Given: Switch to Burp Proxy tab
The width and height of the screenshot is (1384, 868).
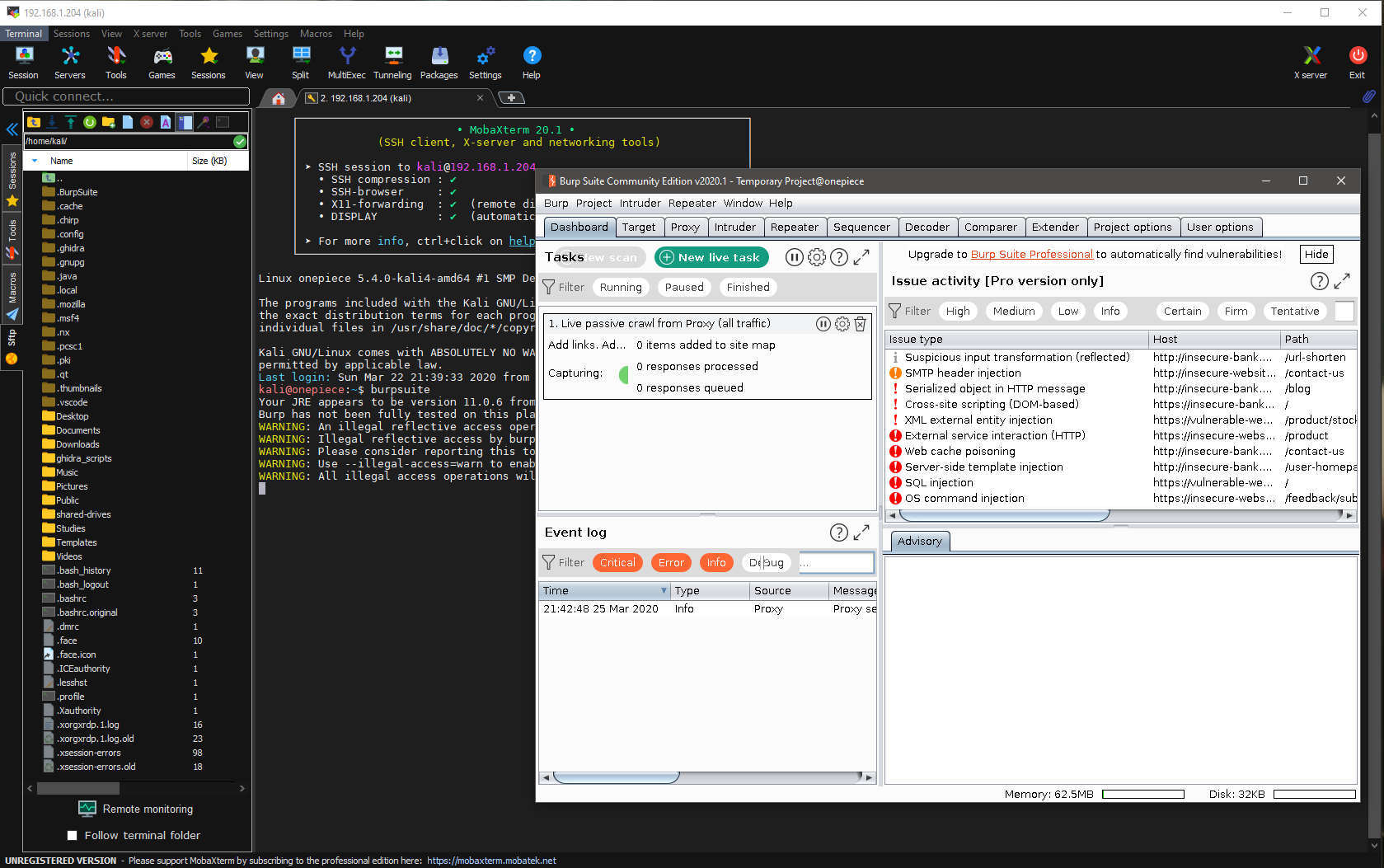Looking at the screenshot, I should pos(685,228).
